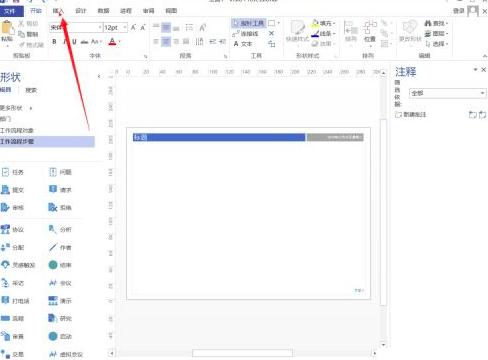This screenshot has width=488, height=360.
Task: Click 新建批注 (New Comment) button
Action: pyautogui.click(x=411, y=114)
